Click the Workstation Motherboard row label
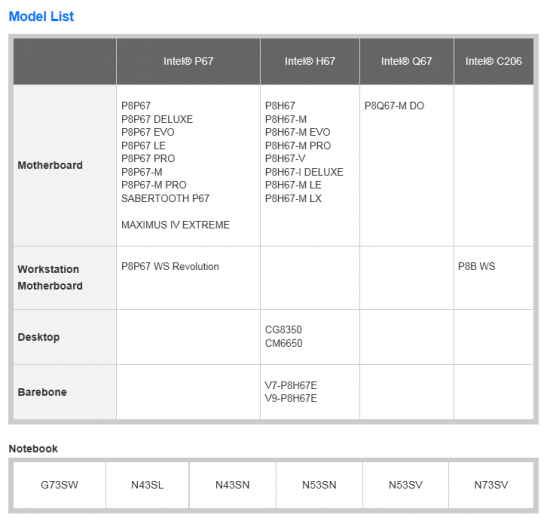550x527 pixels. click(50, 278)
